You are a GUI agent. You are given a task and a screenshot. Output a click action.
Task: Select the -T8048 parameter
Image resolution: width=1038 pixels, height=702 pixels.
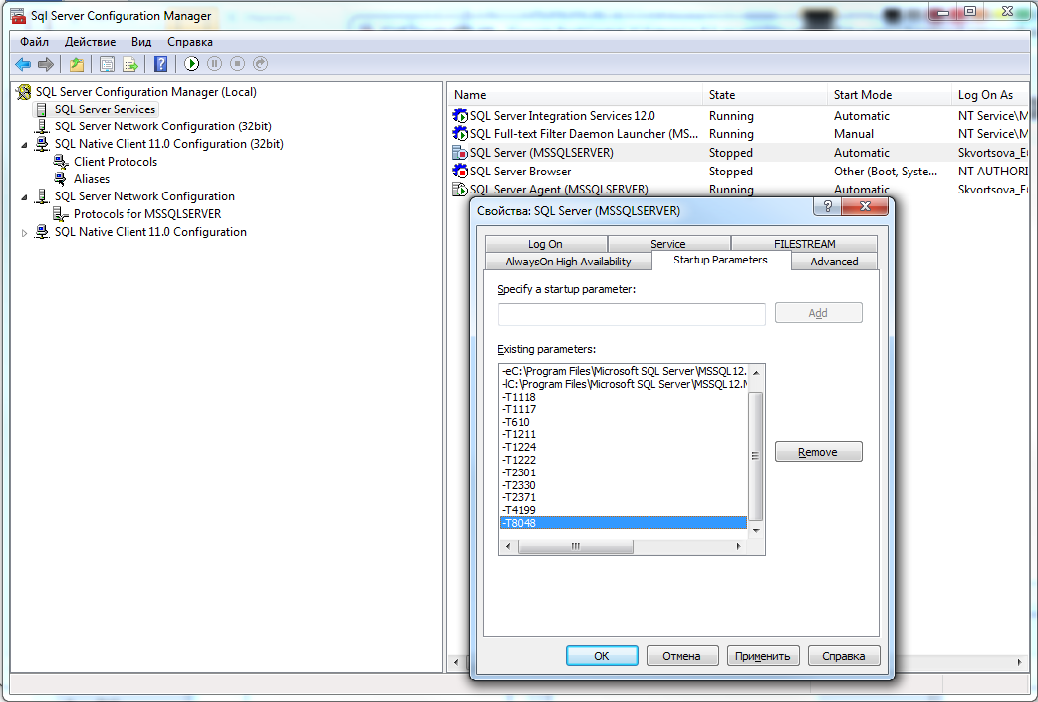click(624, 523)
